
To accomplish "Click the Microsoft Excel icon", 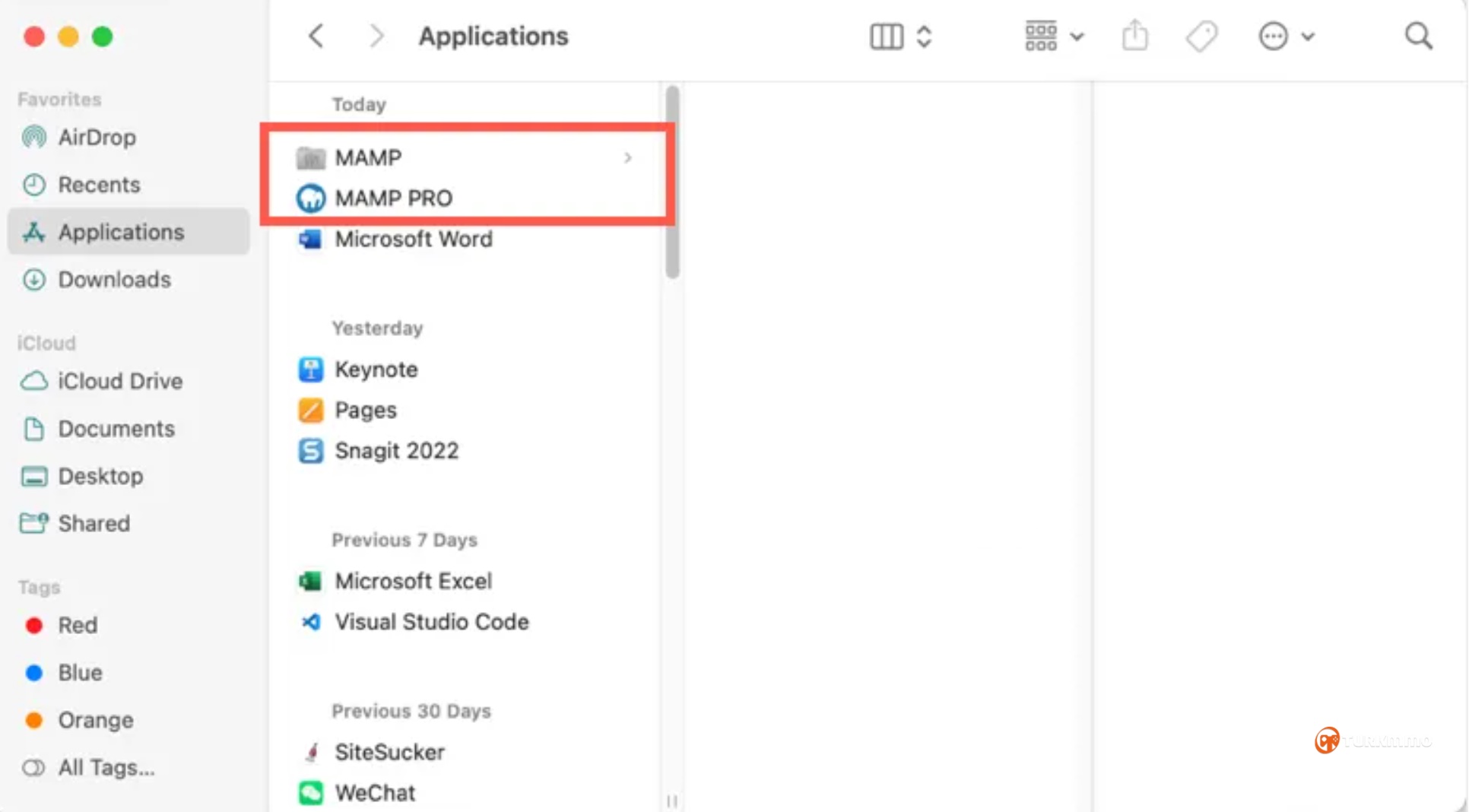I will tap(310, 582).
